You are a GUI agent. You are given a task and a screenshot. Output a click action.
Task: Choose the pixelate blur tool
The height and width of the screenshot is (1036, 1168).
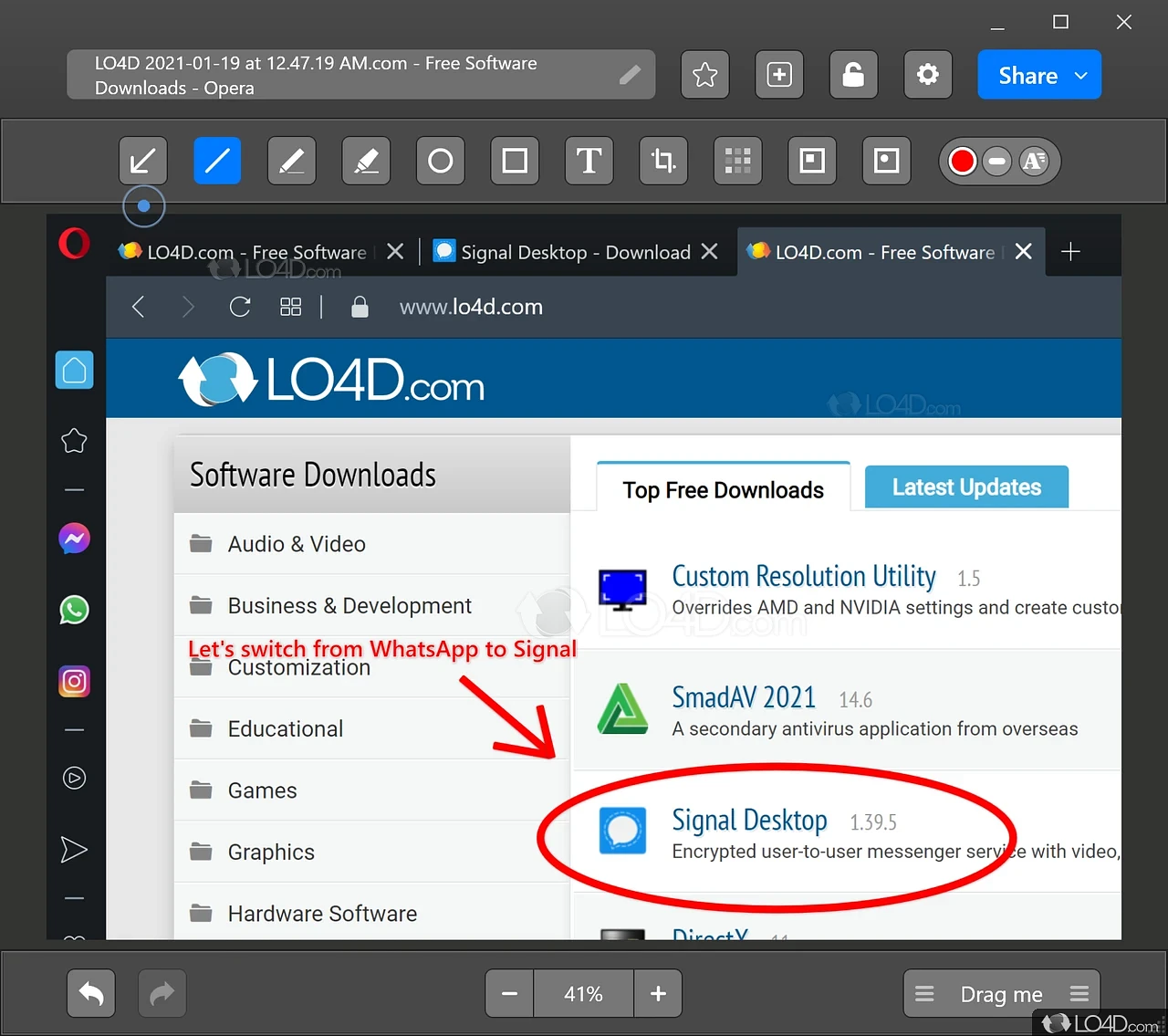click(x=737, y=162)
